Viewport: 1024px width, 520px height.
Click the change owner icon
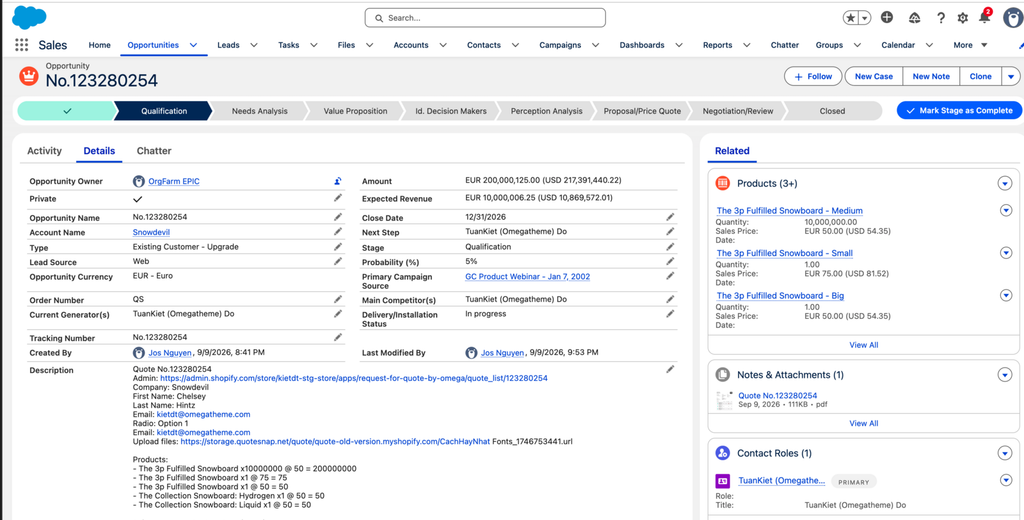pyautogui.click(x=338, y=182)
